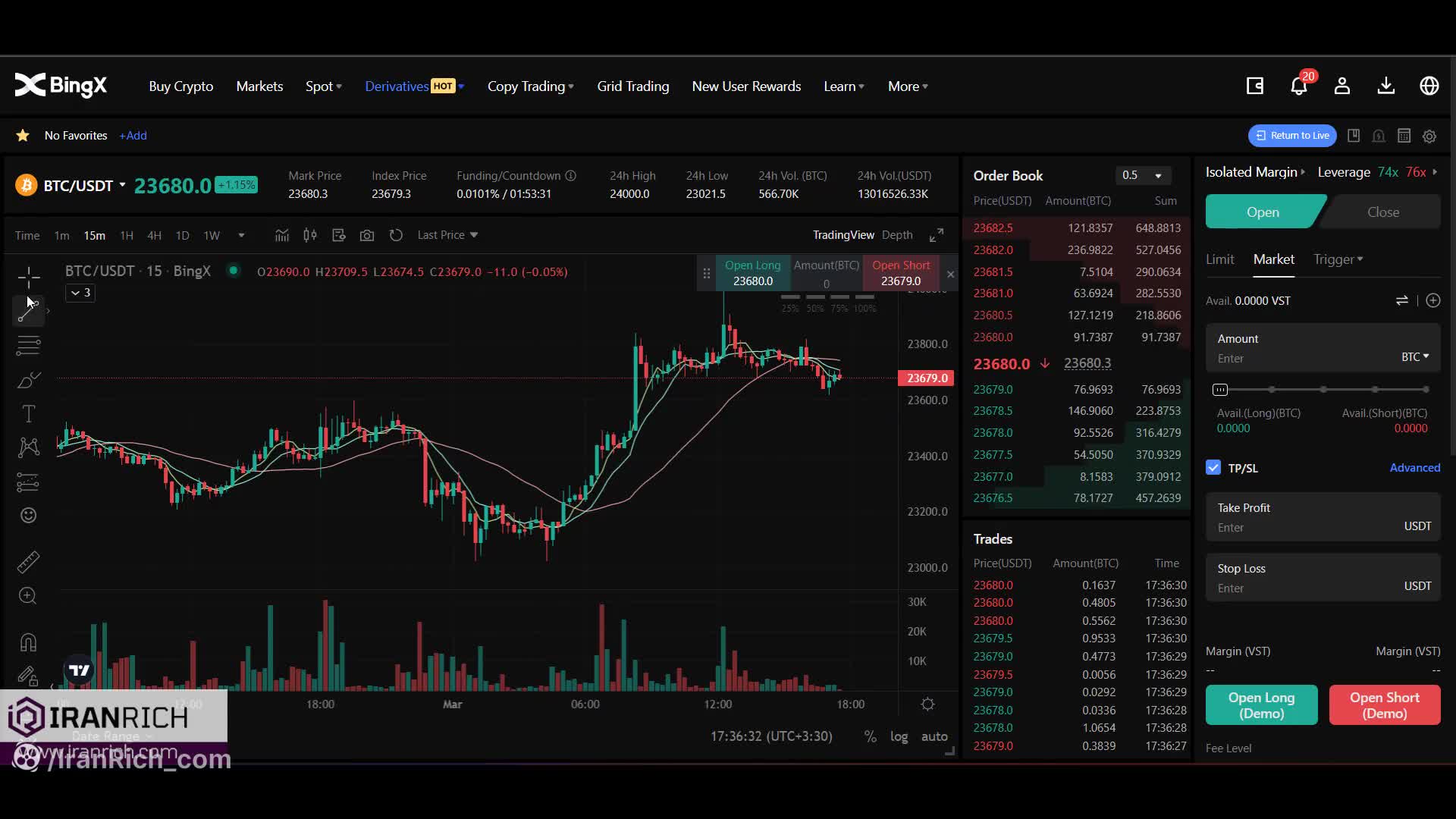Expand the Last Price dropdown
Image resolution: width=1456 pixels, height=819 pixels.
(447, 235)
